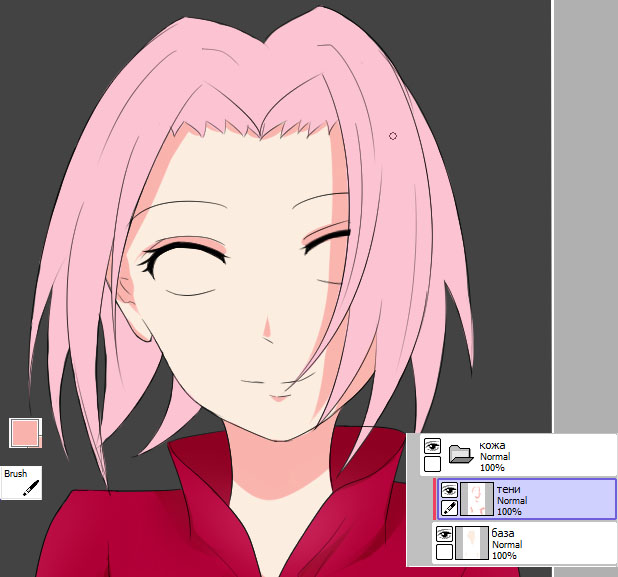
Task: Click the база layer name
Action: [503, 533]
